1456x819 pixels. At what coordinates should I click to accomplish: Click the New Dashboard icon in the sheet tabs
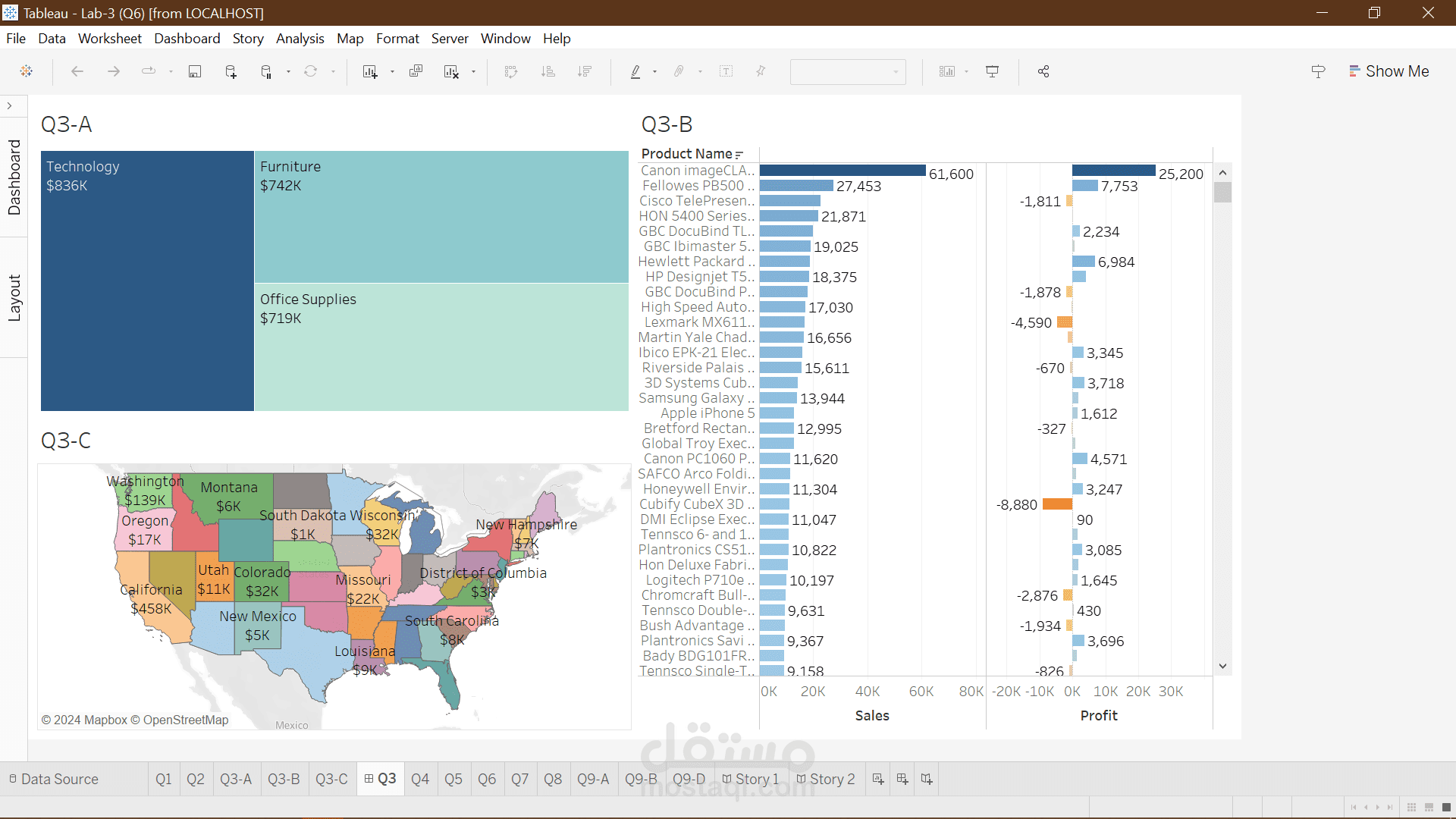[902, 779]
